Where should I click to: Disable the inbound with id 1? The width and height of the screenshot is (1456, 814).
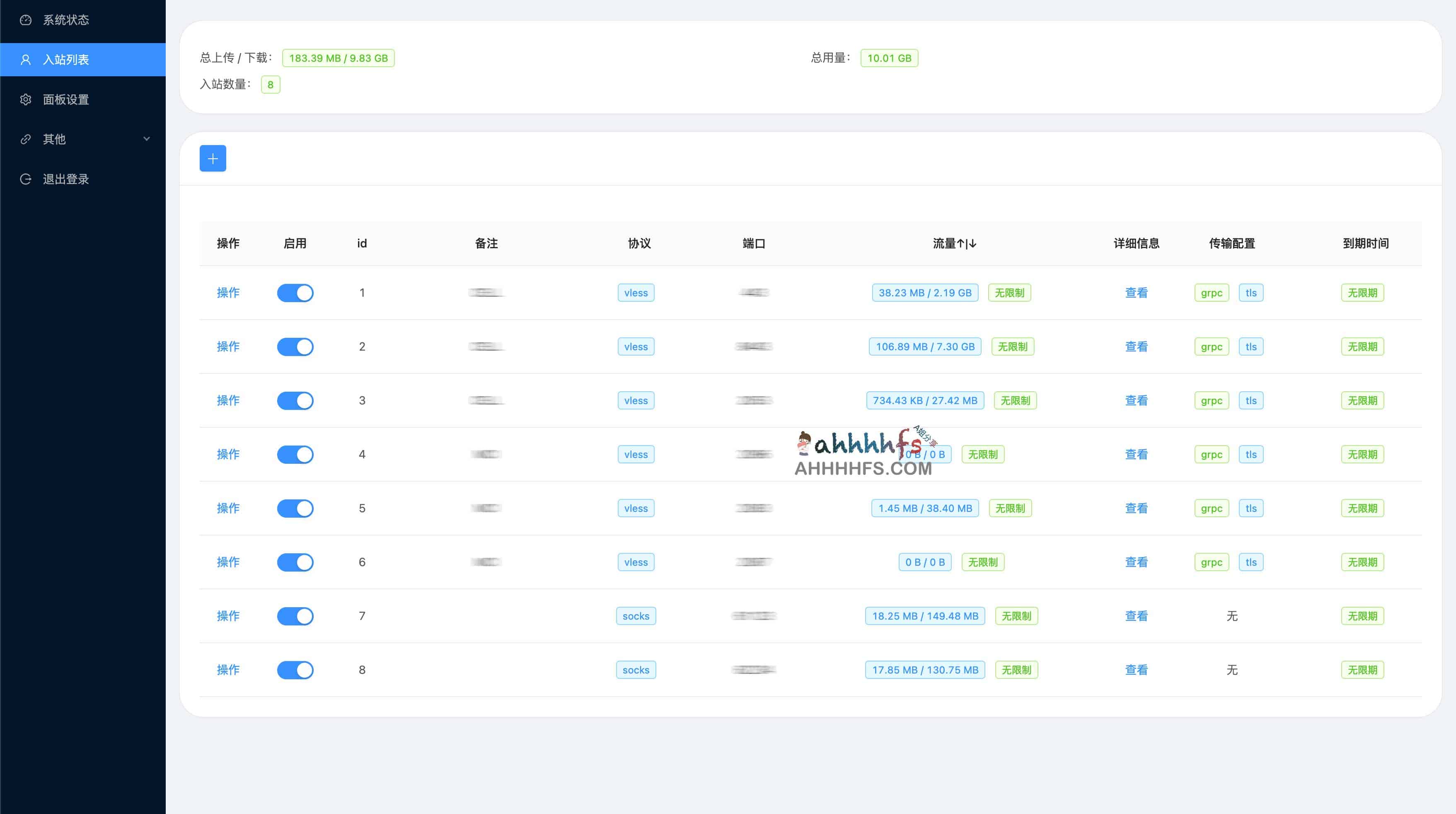pos(295,293)
